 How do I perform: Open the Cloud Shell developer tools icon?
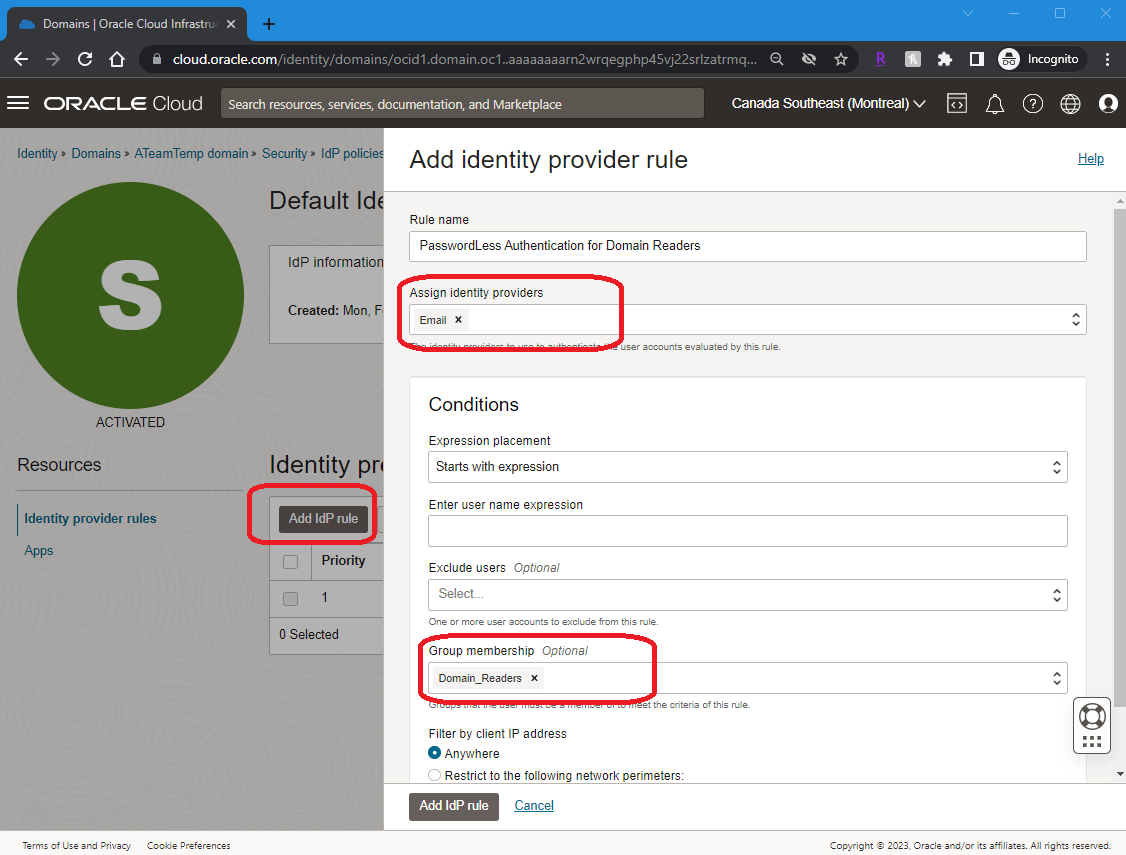point(957,103)
